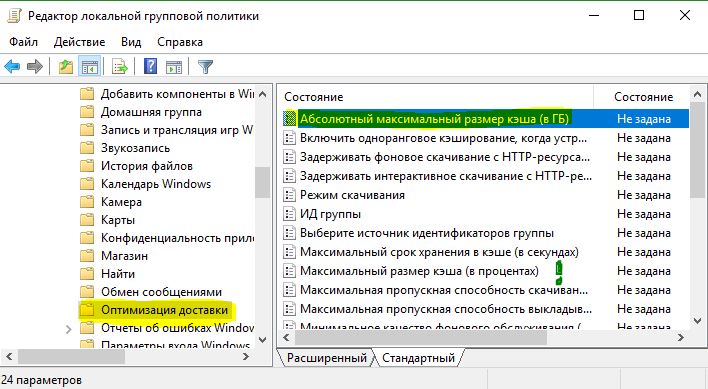Open the Файл menu
Screen dimensions: 708x389
23,42
